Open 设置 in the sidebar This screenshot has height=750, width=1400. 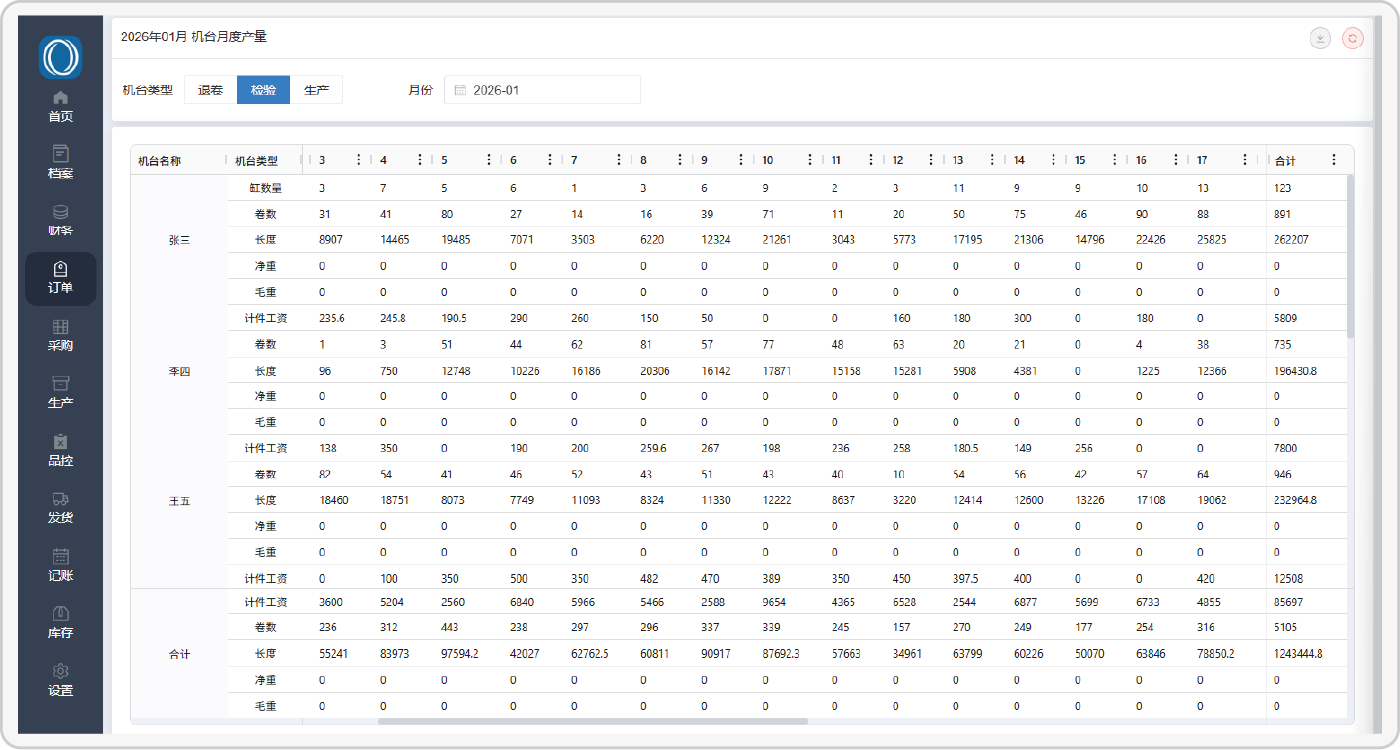tap(60, 681)
